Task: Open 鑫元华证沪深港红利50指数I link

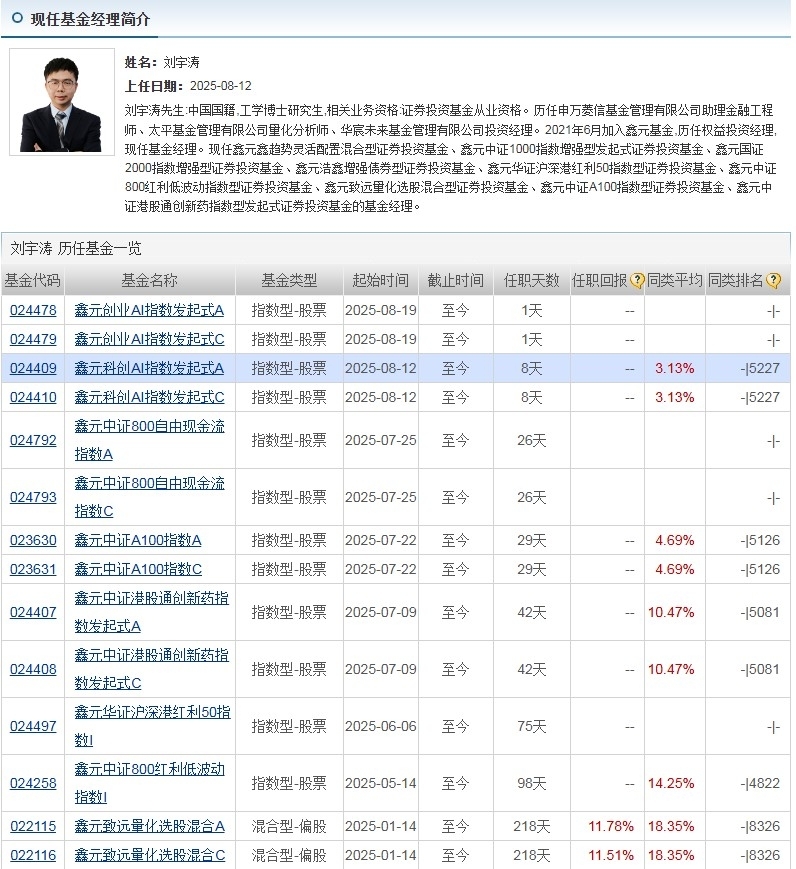Action: [152, 726]
